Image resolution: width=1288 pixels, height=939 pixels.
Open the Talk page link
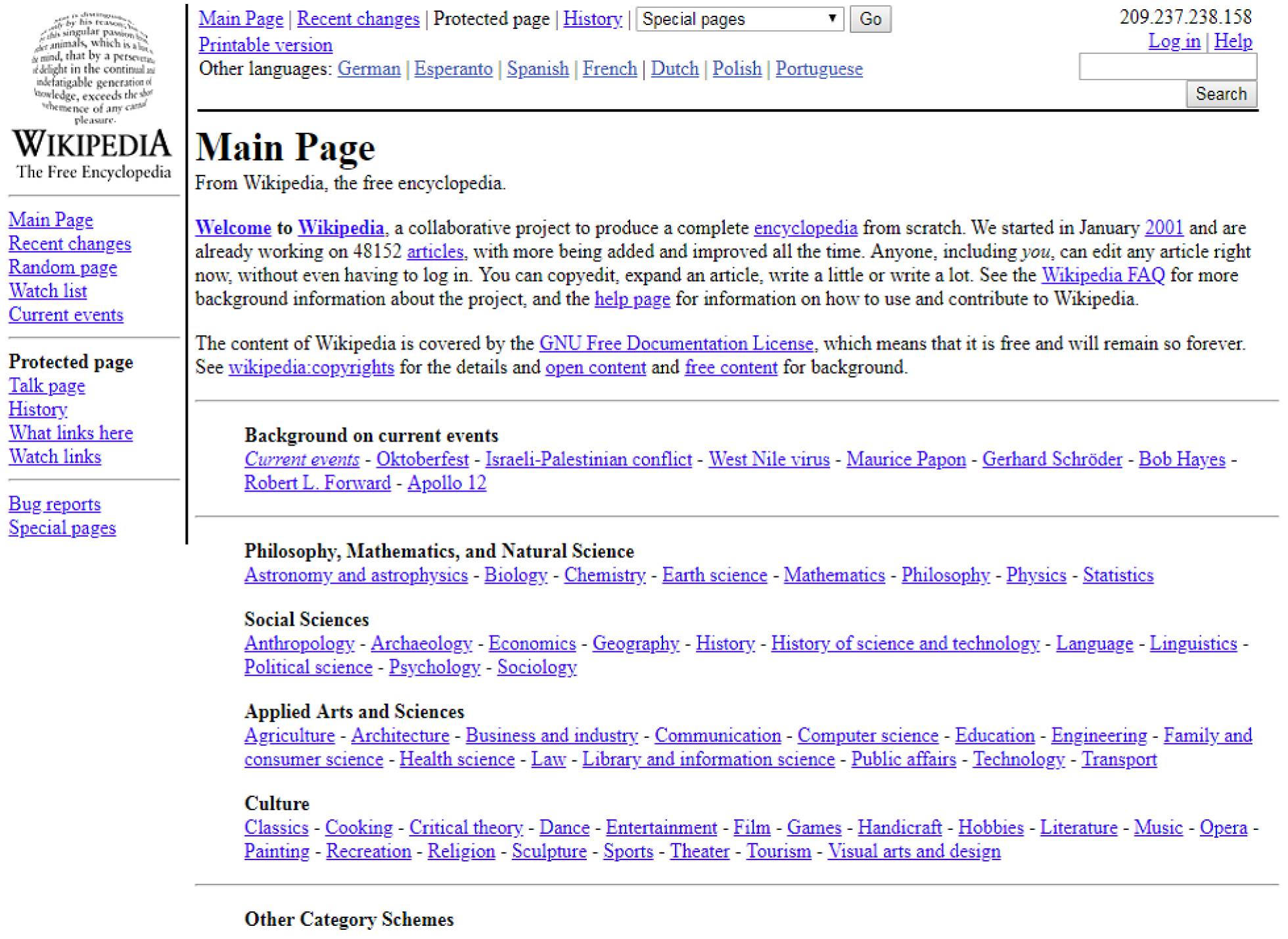(x=46, y=386)
